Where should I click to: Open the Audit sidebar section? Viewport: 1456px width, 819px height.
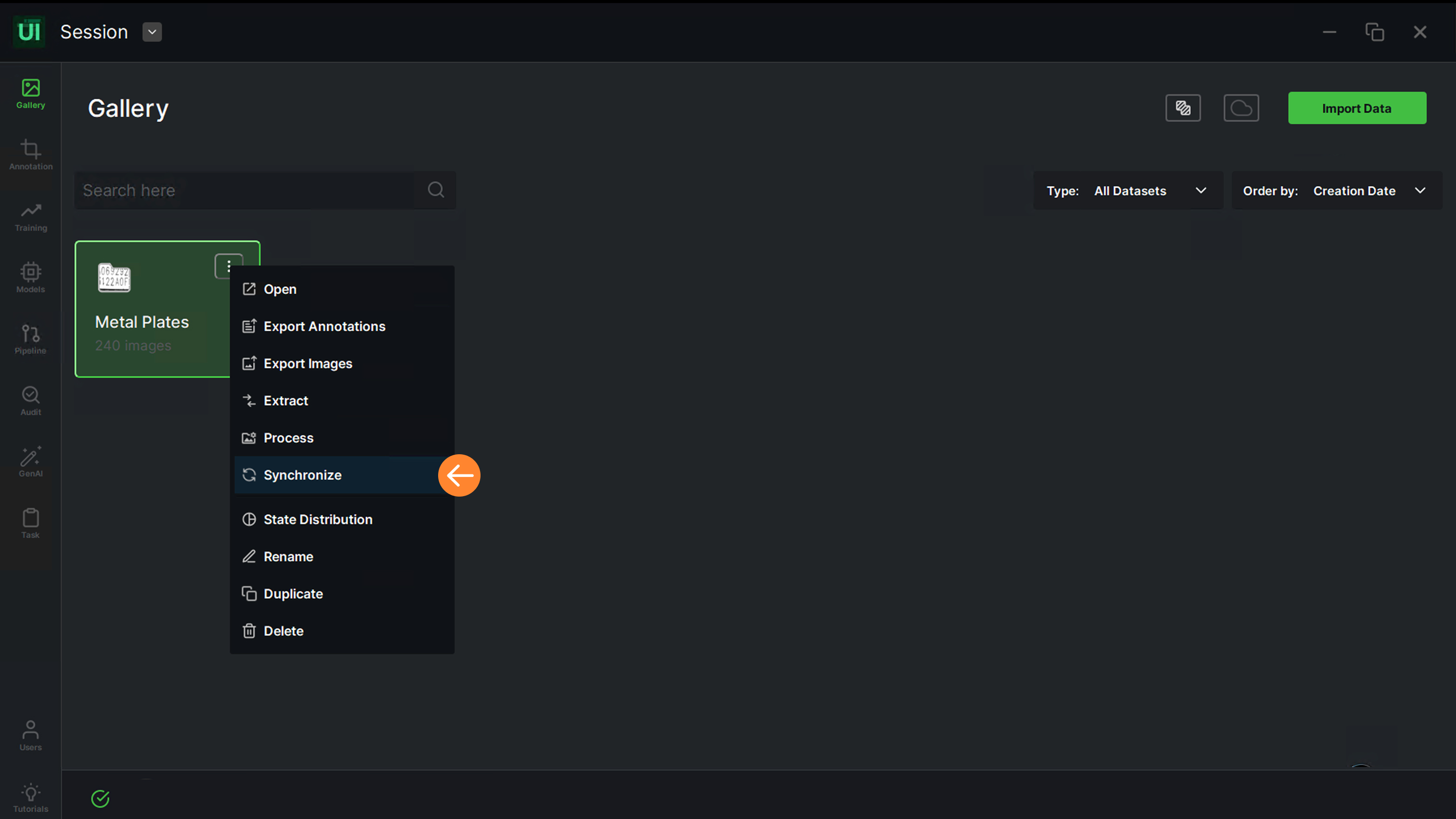click(x=30, y=400)
